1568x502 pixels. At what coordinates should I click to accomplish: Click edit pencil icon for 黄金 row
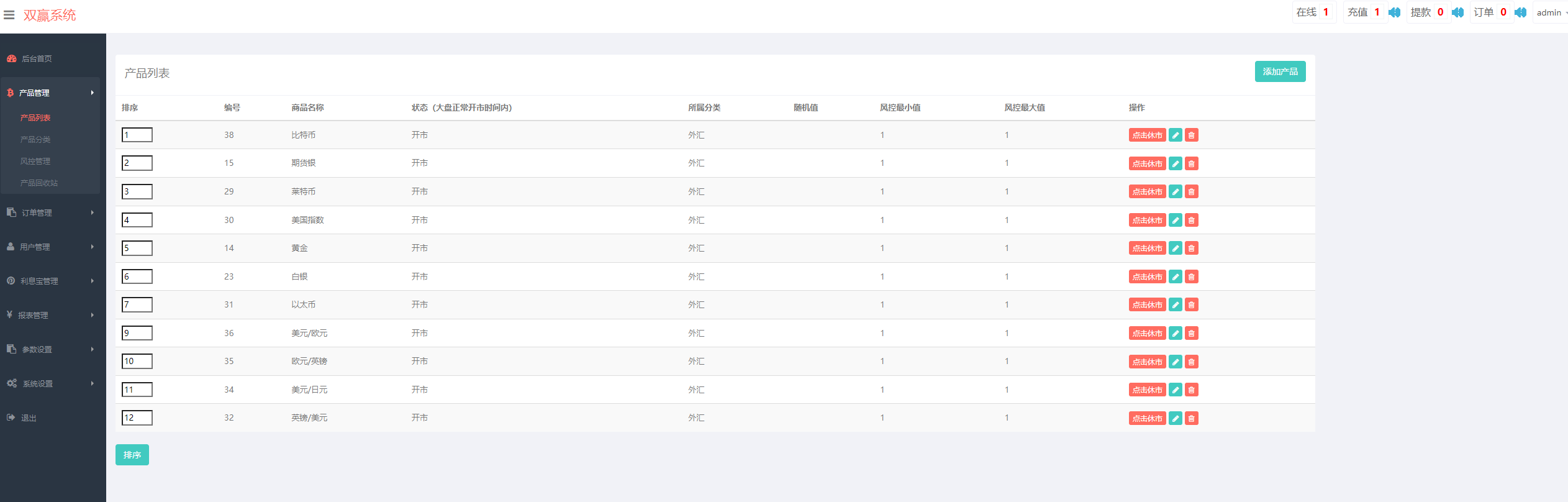click(1175, 249)
